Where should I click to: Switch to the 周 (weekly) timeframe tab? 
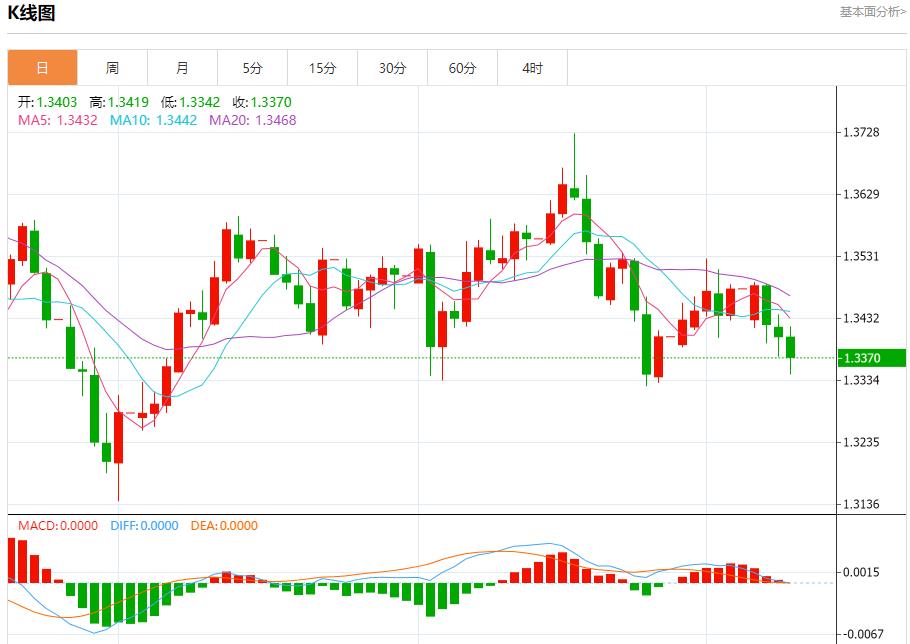tap(111, 67)
